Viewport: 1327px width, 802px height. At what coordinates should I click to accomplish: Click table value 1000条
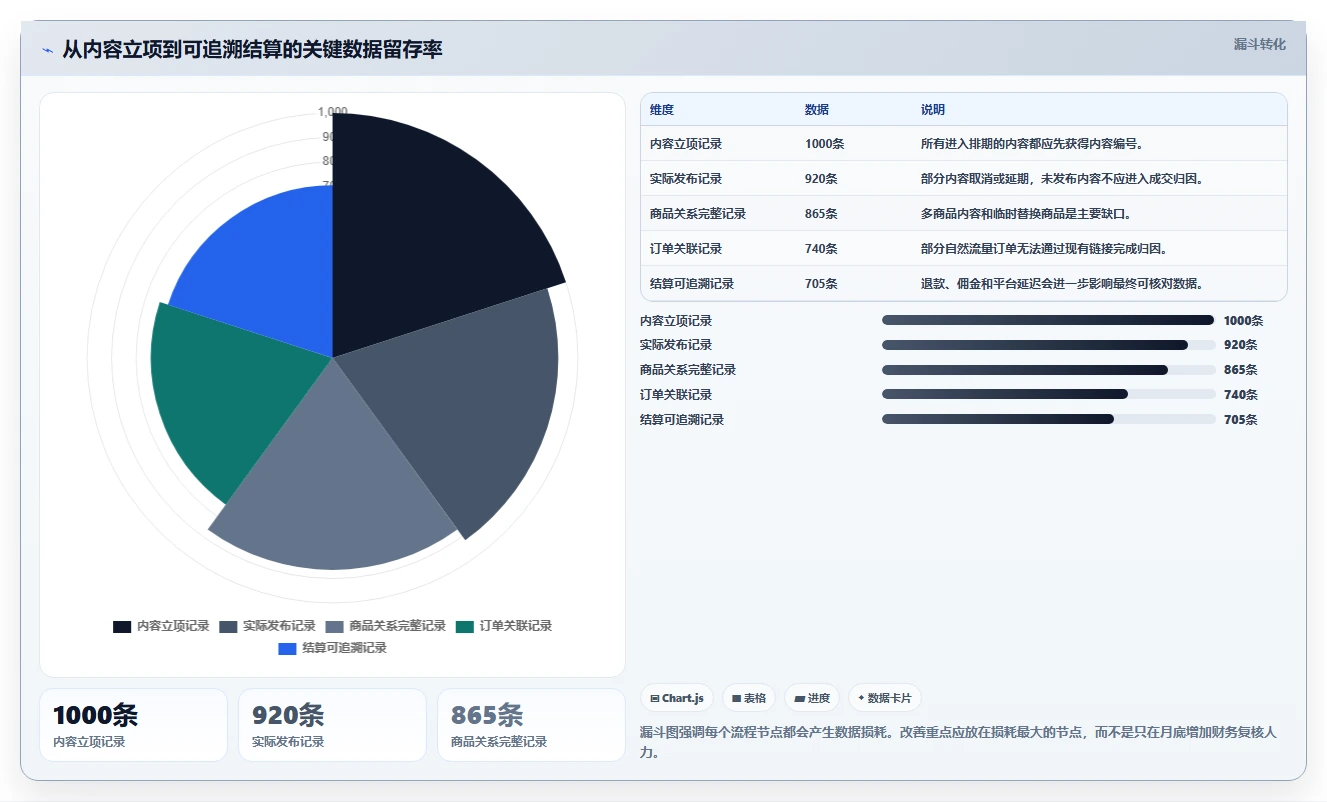(x=825, y=144)
